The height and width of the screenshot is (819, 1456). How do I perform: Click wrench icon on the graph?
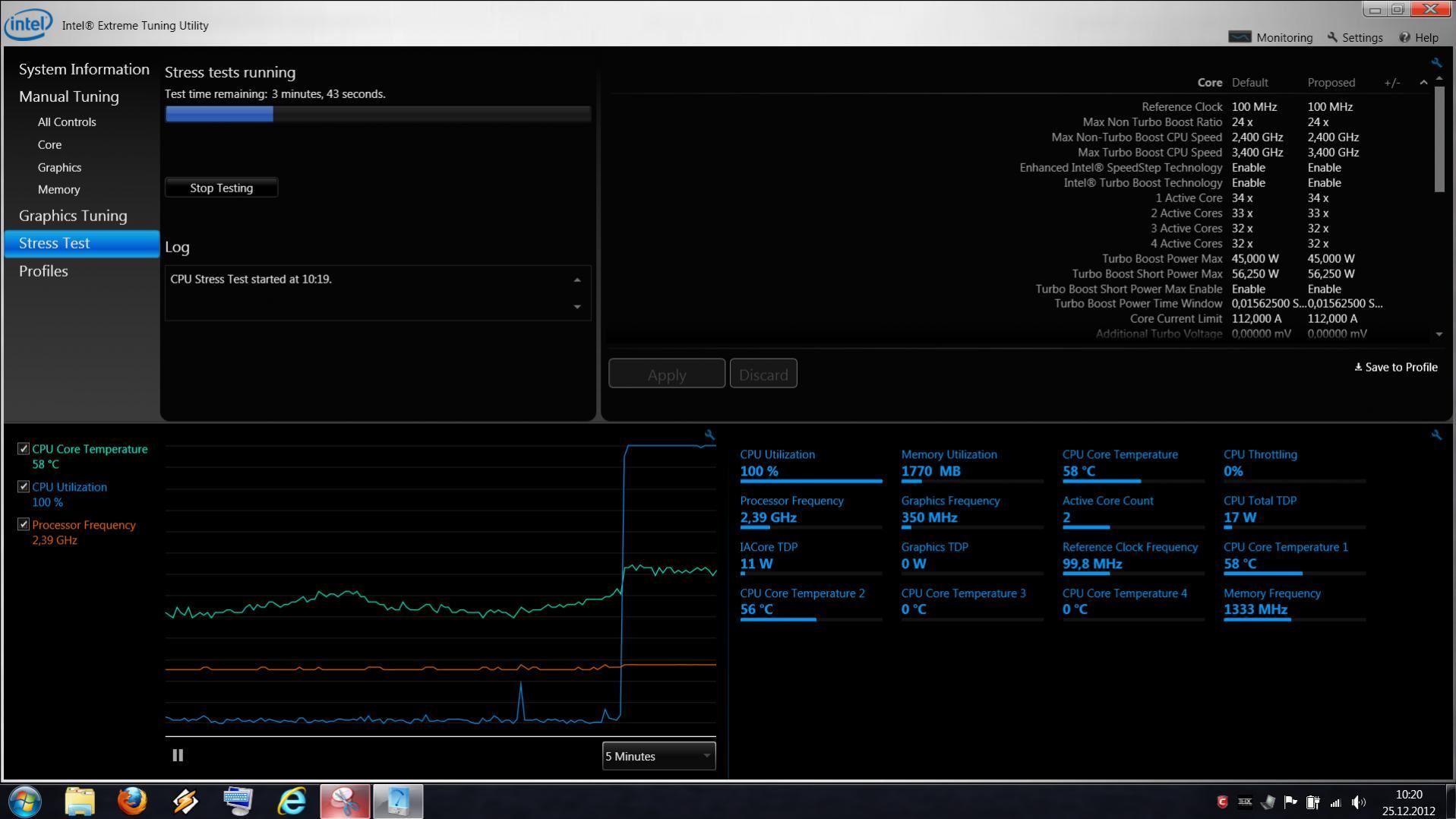click(x=709, y=435)
